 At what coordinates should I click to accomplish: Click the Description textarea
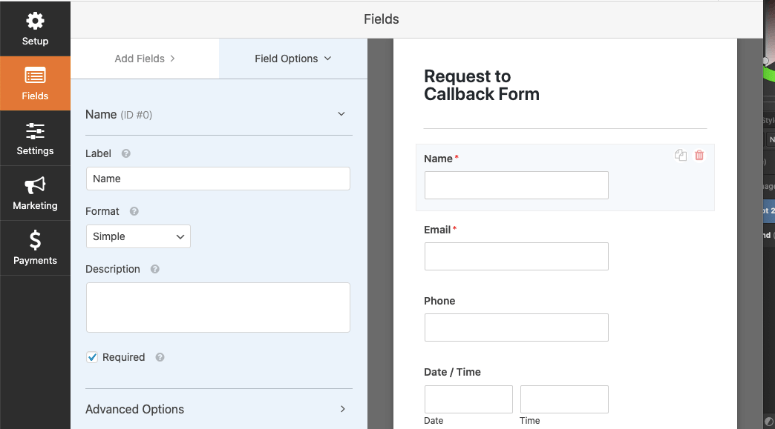coord(218,307)
